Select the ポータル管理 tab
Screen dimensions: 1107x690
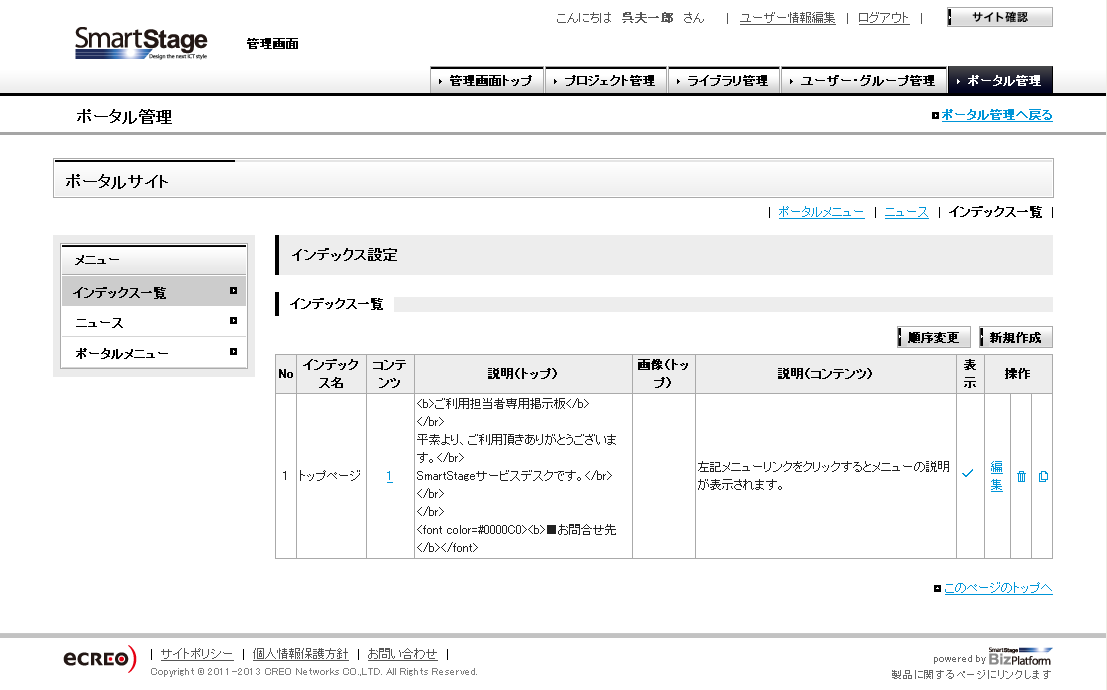1000,81
